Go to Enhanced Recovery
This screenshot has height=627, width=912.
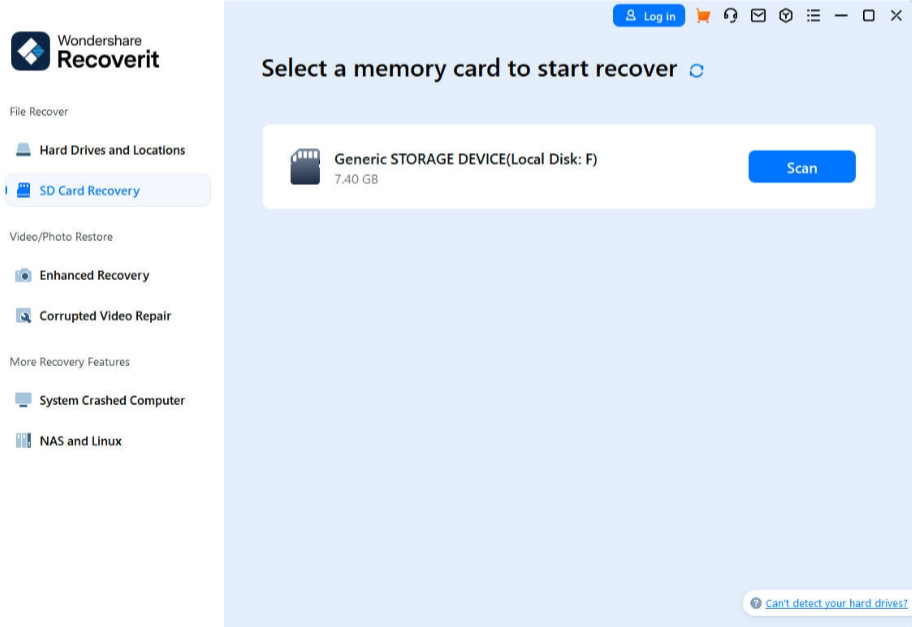pyautogui.click(x=94, y=275)
